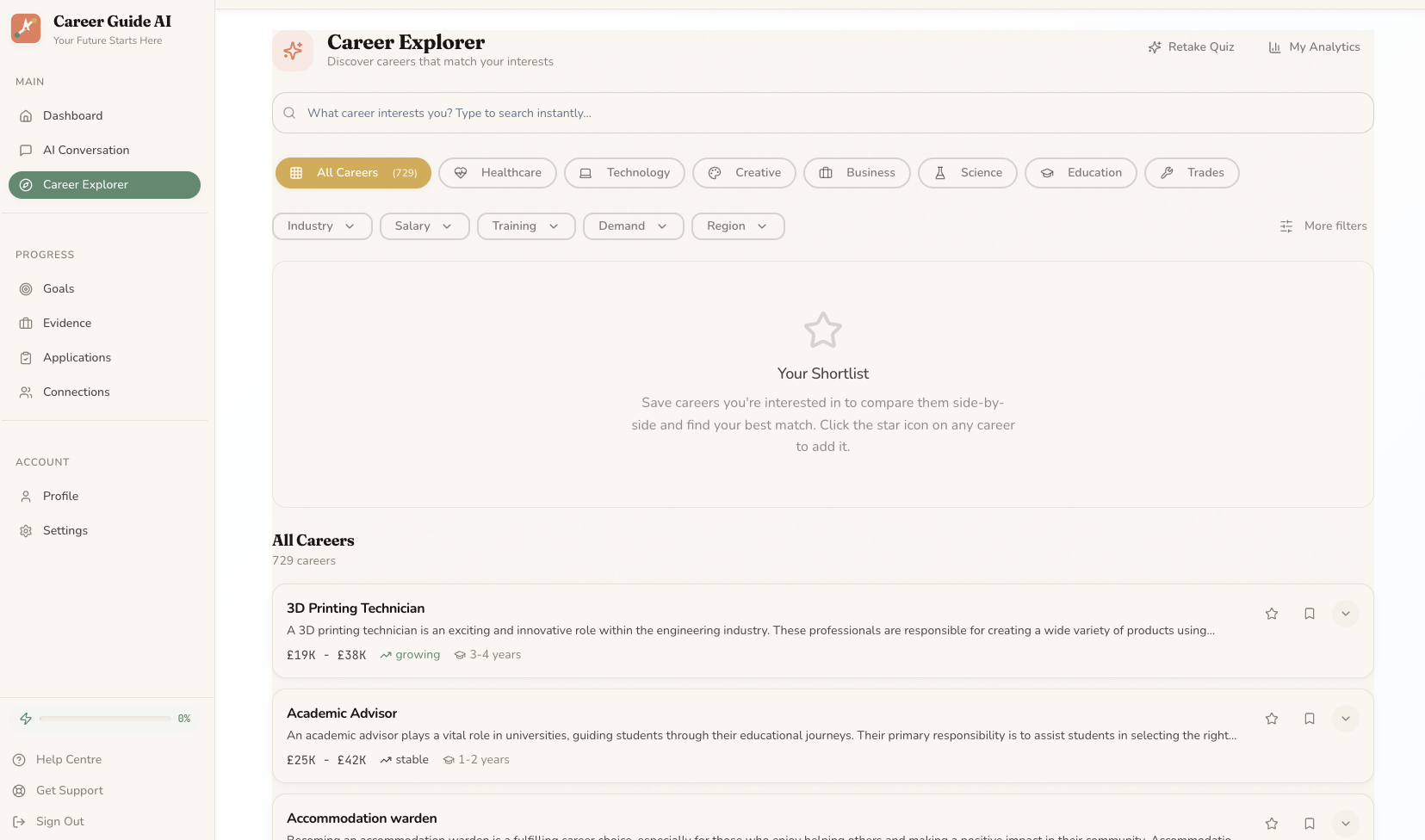Click the Goals target icon
Viewport: 1425px width, 840px height.
pos(26,288)
